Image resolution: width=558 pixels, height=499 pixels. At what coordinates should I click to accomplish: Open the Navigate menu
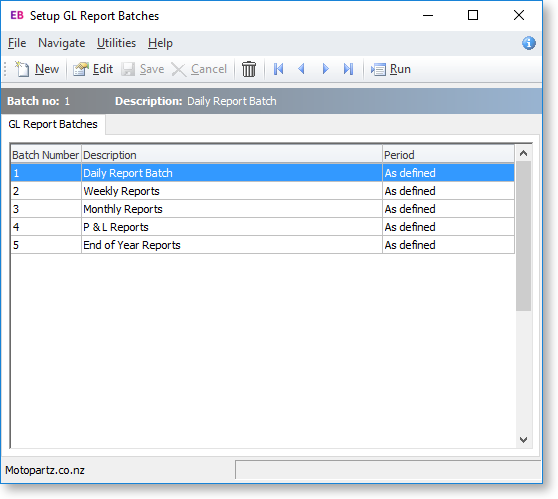62,43
